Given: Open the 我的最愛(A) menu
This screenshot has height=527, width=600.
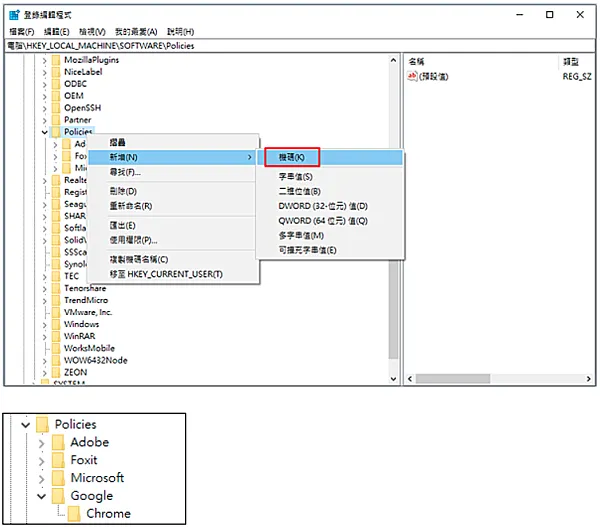Looking at the screenshot, I should tap(136, 32).
